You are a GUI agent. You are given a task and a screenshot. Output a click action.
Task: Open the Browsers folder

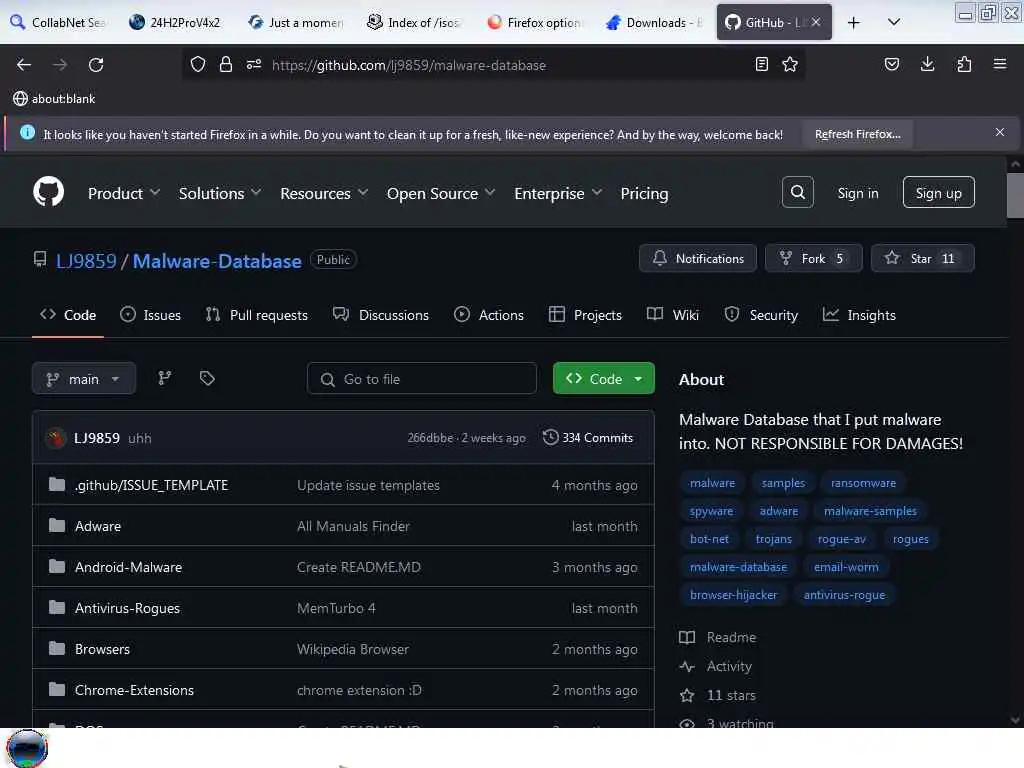103,649
